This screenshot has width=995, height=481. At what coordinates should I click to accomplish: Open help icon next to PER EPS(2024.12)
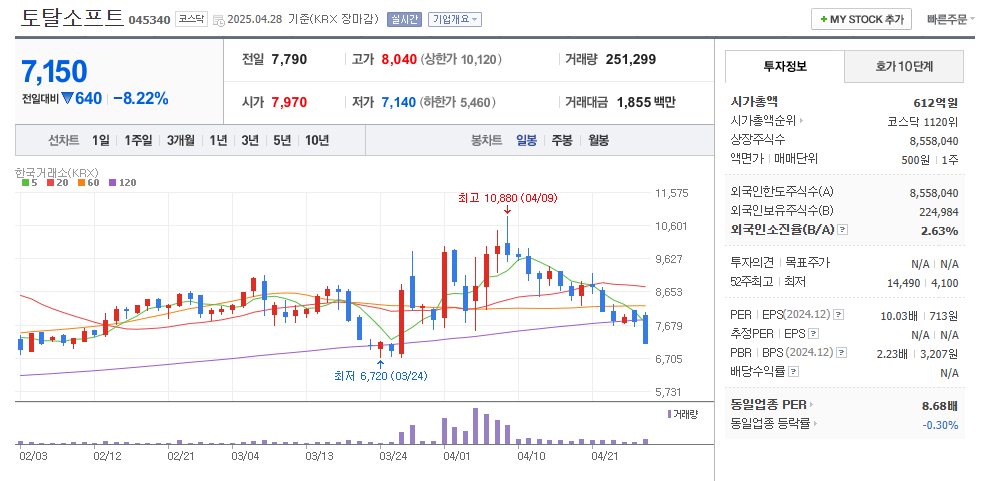click(838, 315)
